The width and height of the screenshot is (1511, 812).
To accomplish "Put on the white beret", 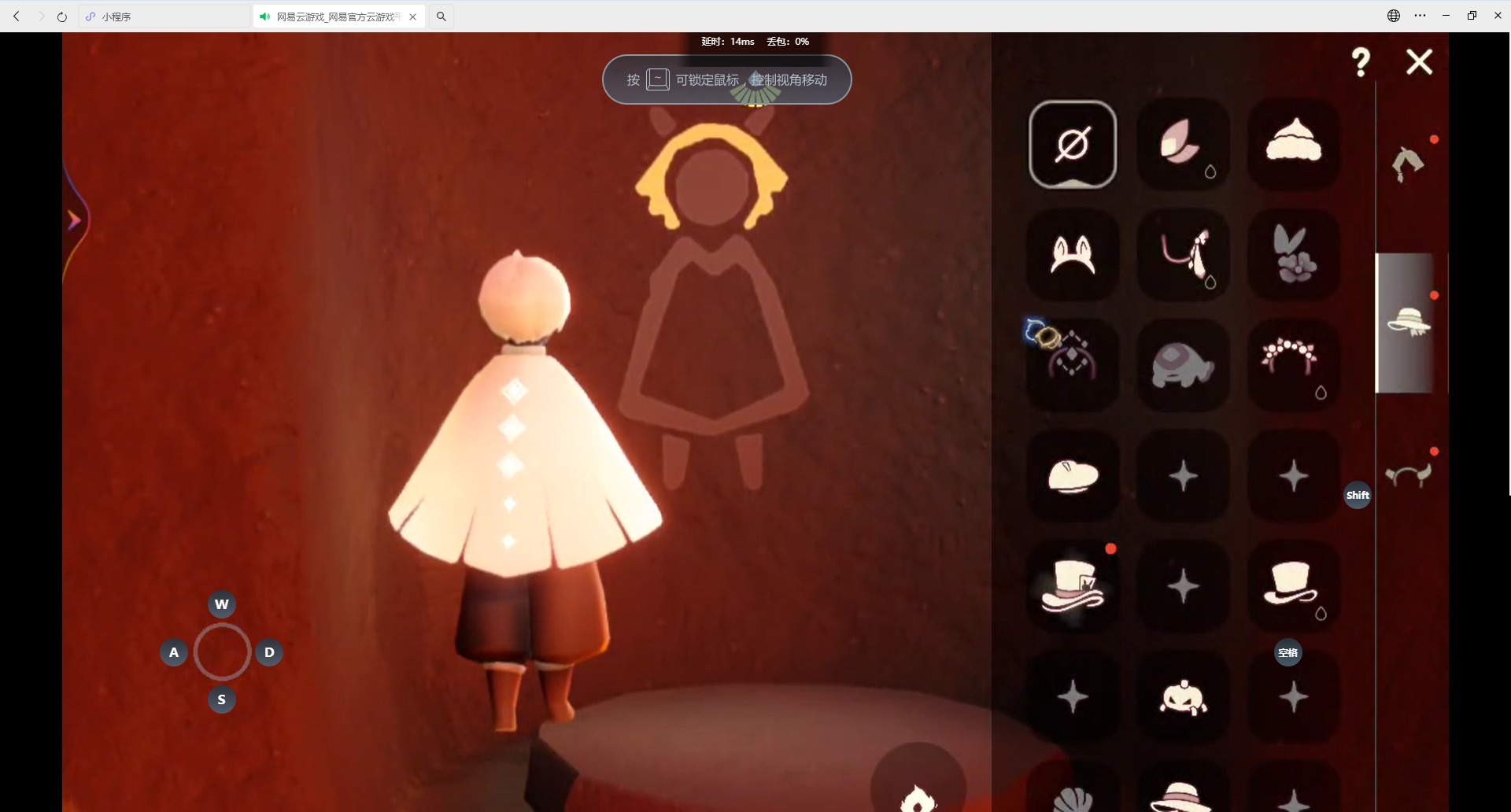I will [x=1073, y=476].
